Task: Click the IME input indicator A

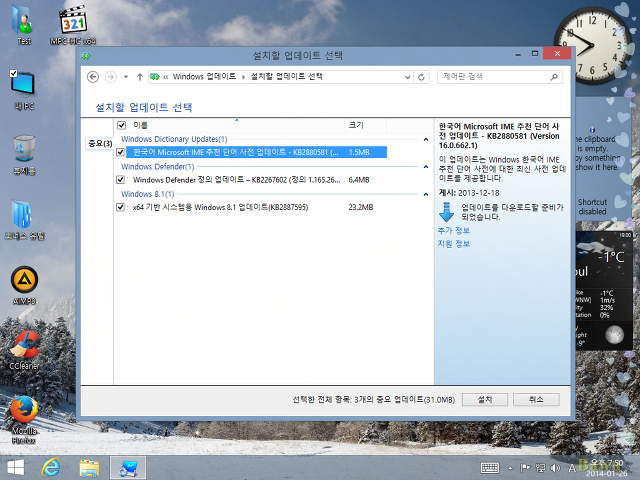Action: (572, 468)
